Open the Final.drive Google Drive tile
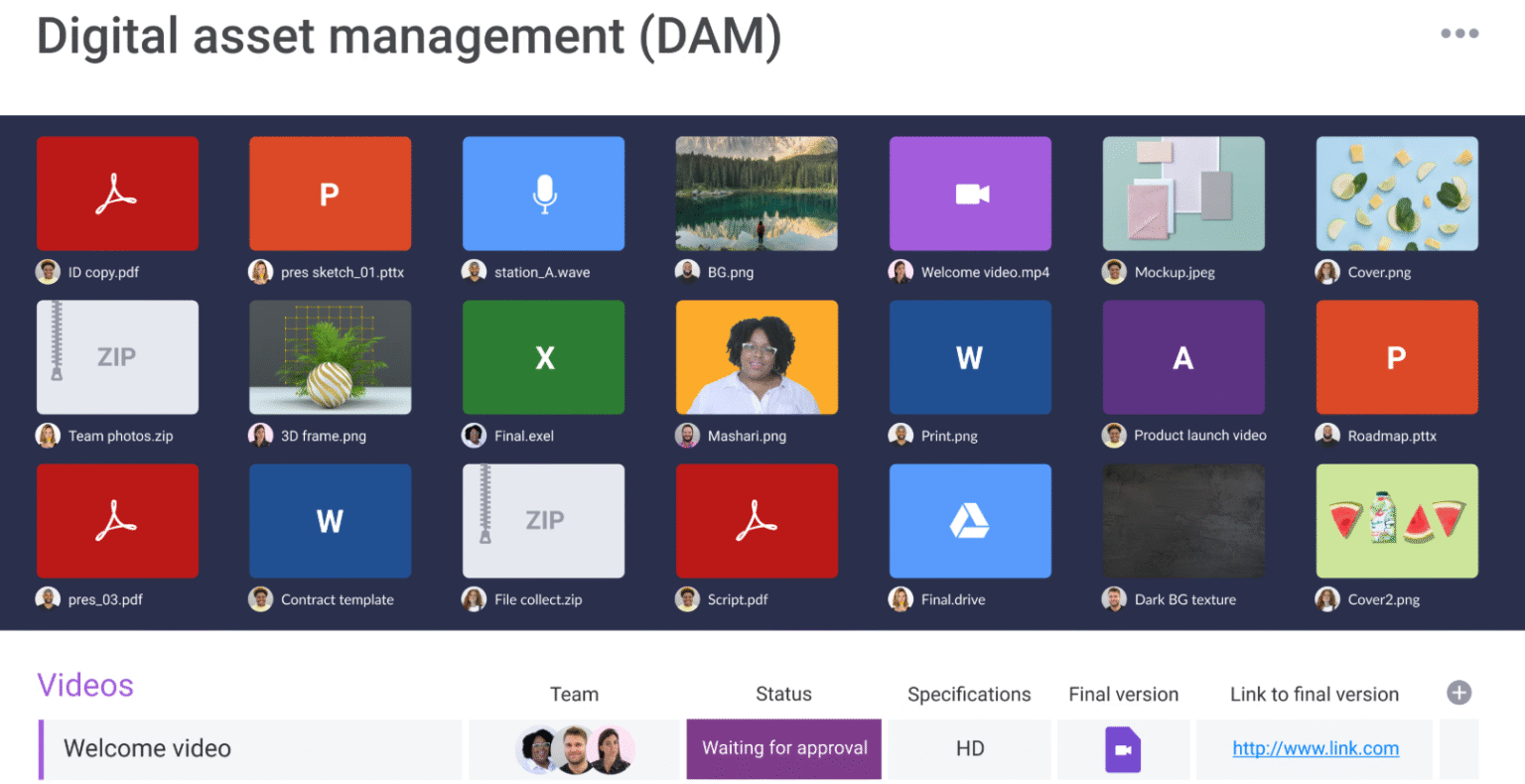The height and width of the screenshot is (784, 1525). 970,521
